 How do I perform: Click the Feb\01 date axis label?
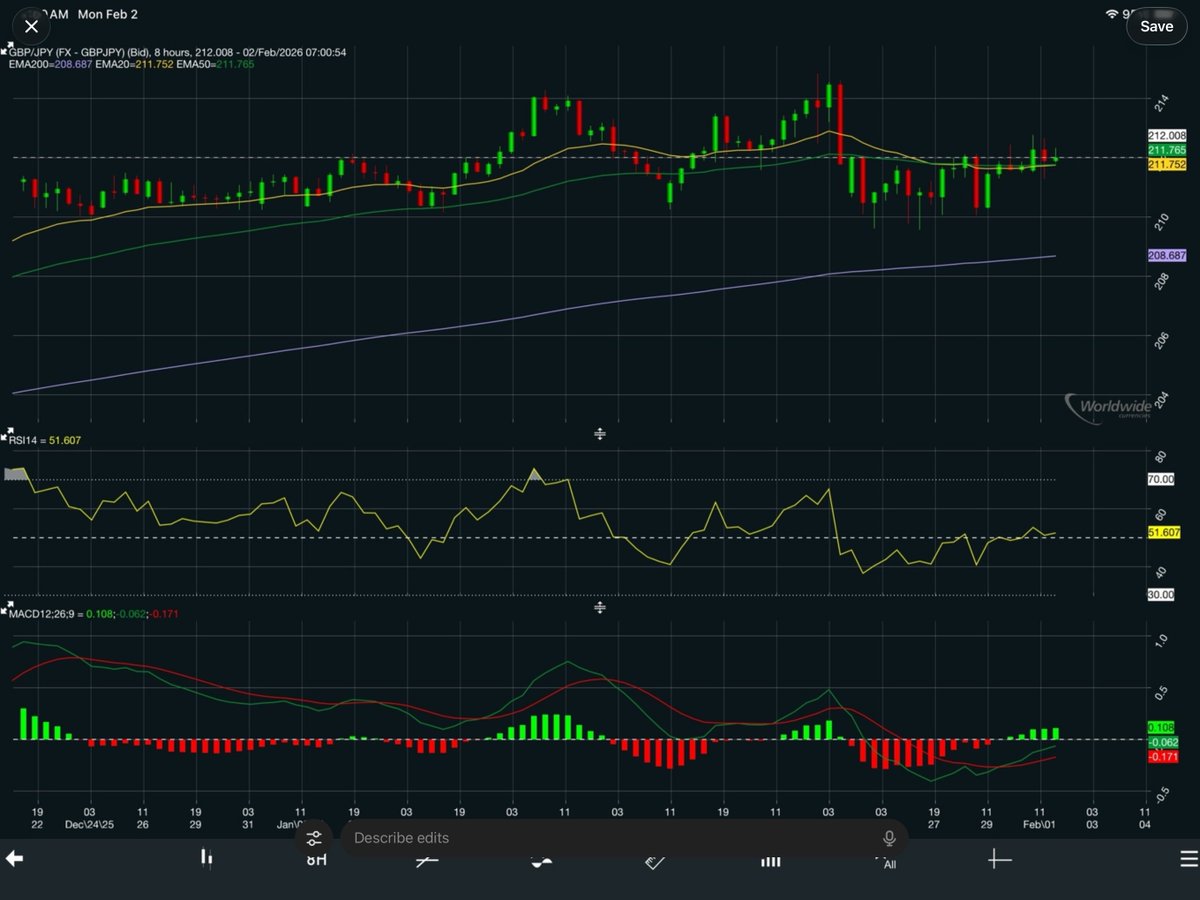(x=1040, y=826)
